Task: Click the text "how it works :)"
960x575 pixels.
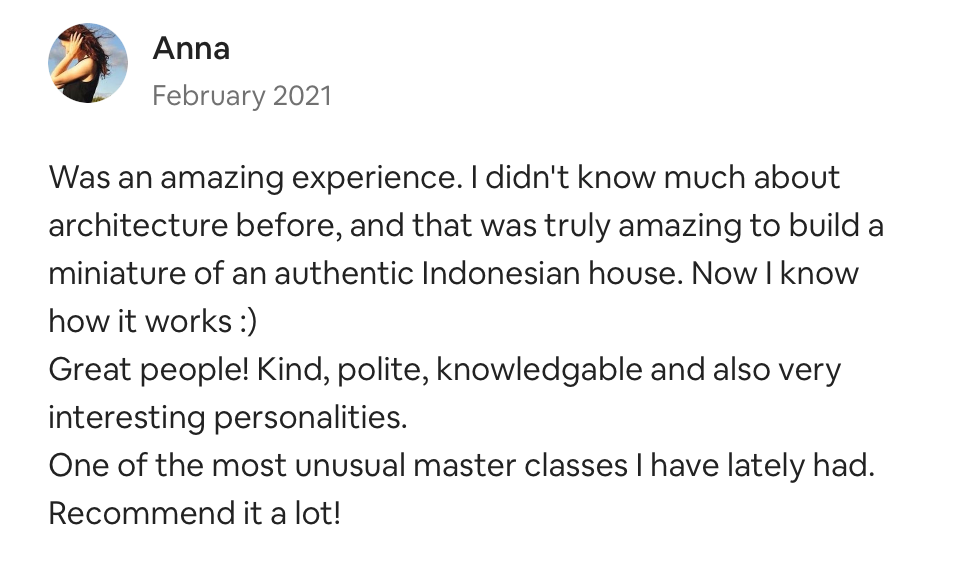Action: point(140,322)
